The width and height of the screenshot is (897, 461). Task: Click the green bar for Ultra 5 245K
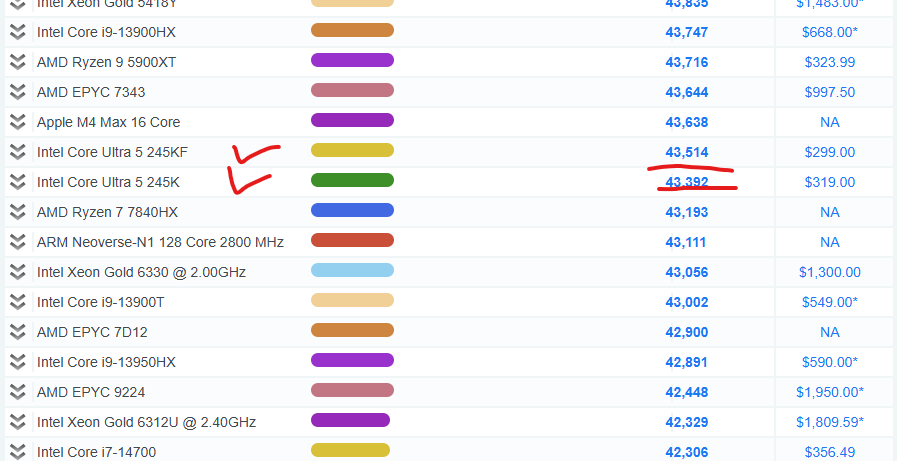pyautogui.click(x=352, y=180)
